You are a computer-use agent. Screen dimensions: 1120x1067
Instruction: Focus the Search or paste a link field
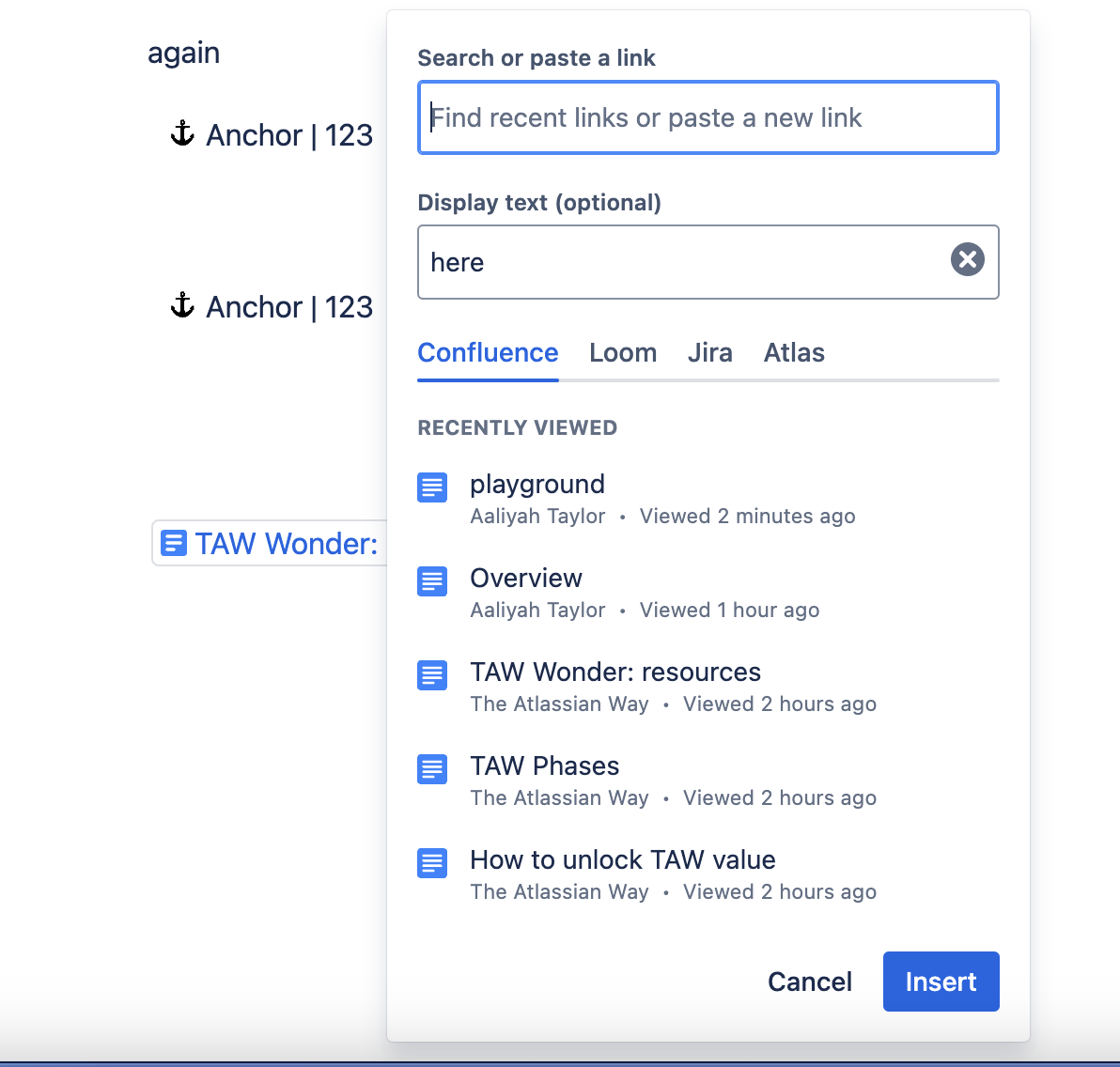(x=708, y=118)
